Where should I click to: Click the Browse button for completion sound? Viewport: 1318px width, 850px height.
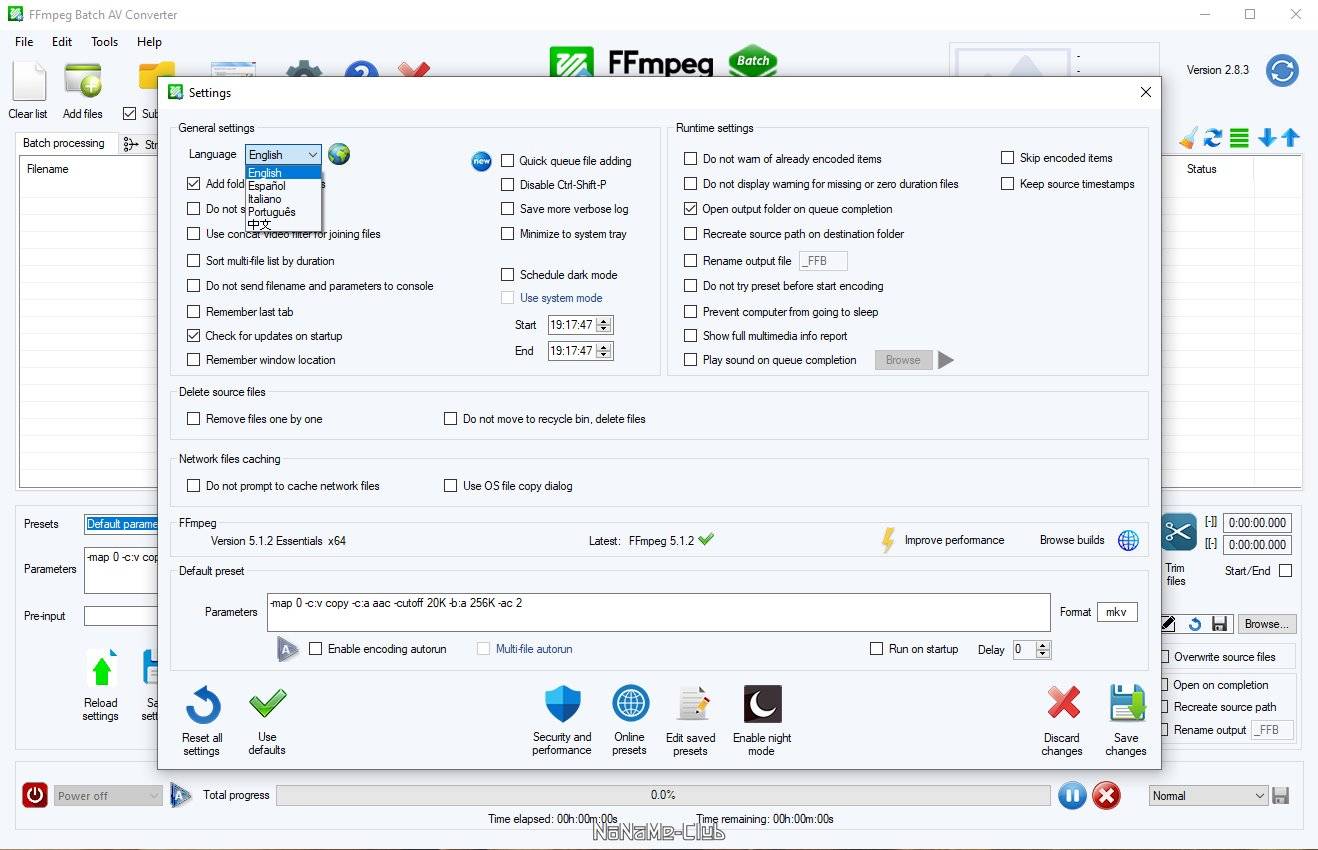coord(903,360)
